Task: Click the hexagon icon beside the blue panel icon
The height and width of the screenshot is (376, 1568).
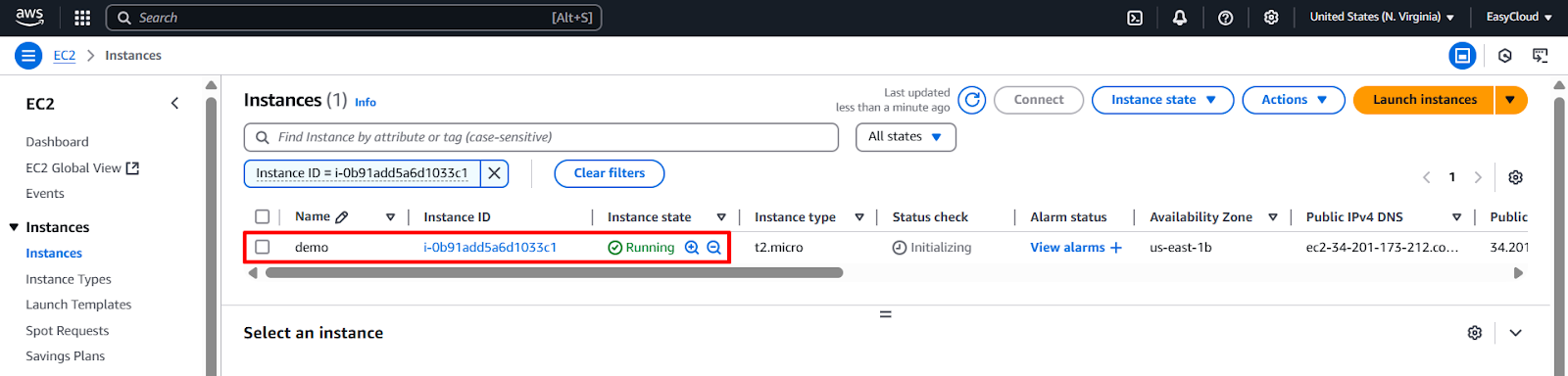Action: coord(1505,56)
